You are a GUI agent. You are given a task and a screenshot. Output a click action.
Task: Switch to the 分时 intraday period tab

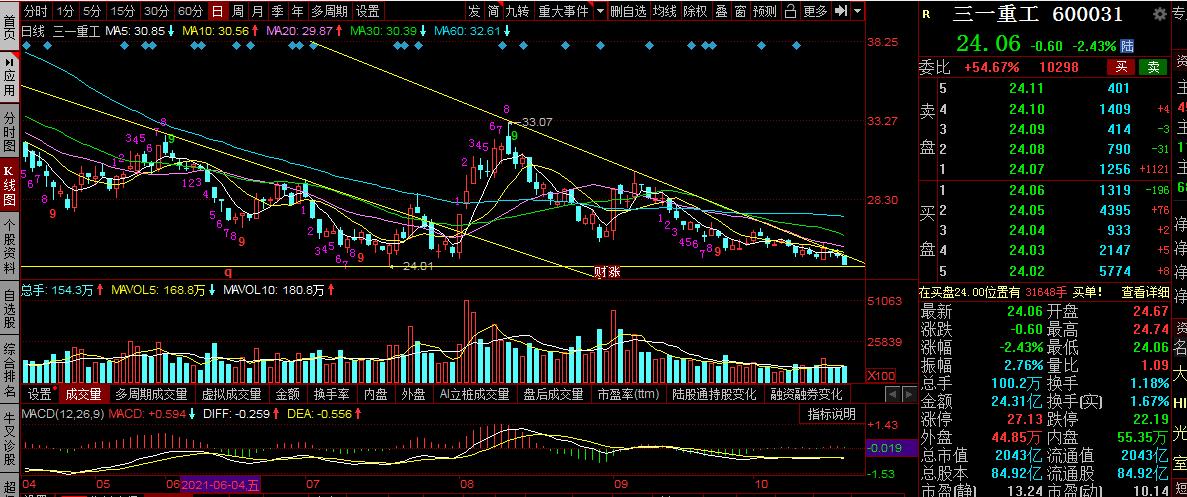[x=36, y=11]
